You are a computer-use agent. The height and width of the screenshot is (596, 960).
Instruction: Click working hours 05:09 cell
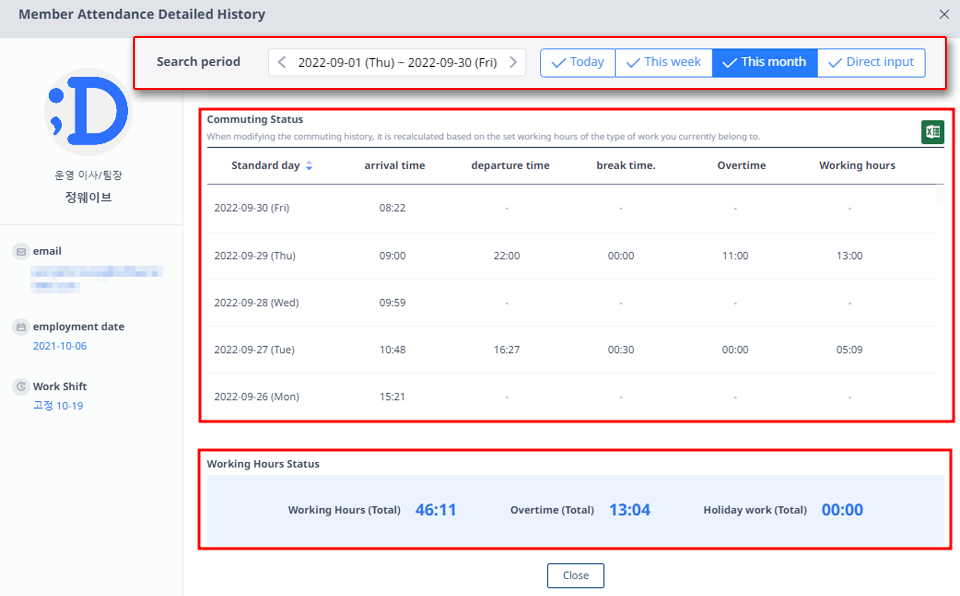click(849, 350)
